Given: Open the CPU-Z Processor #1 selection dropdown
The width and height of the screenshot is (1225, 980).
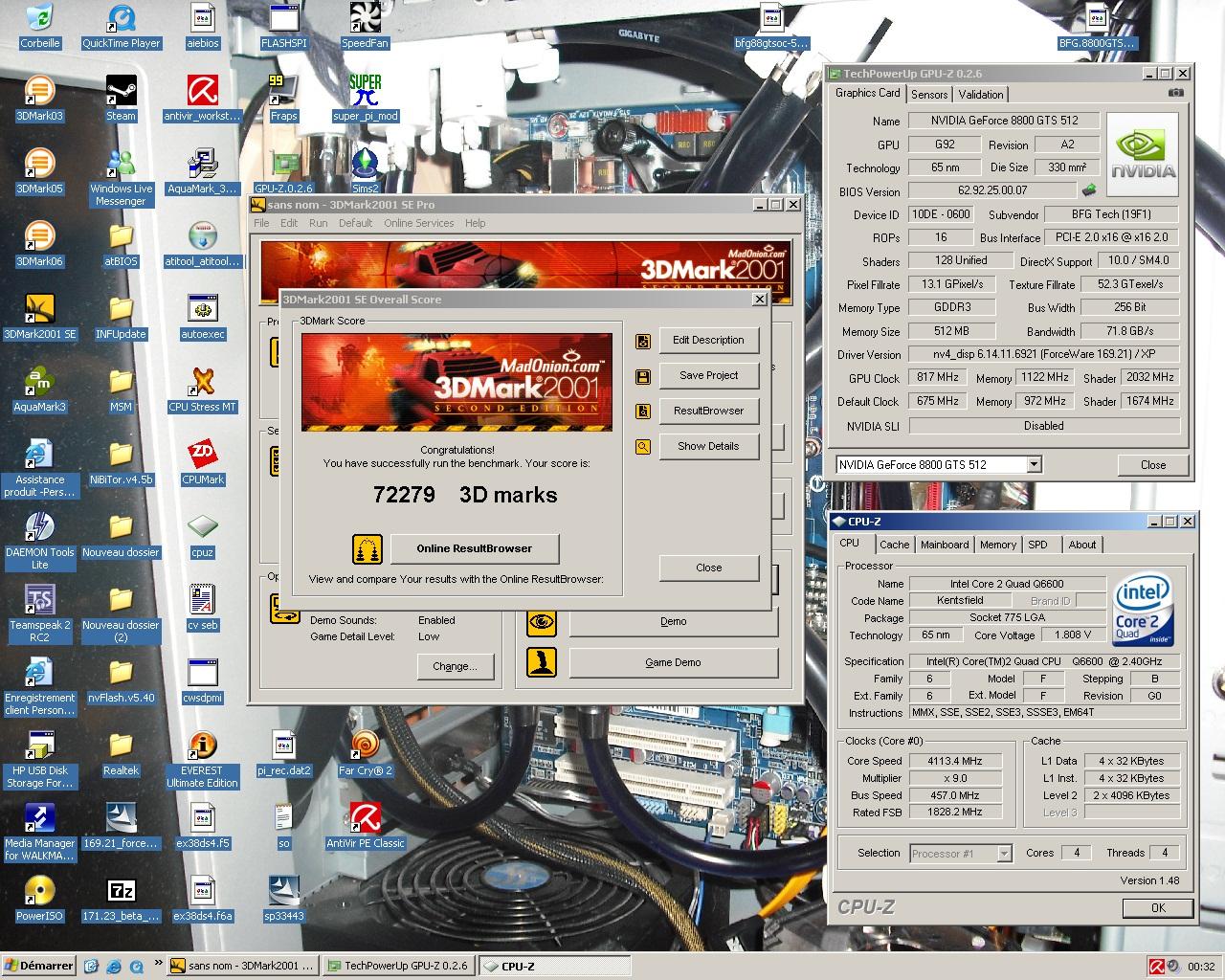Looking at the screenshot, I should click(1004, 854).
